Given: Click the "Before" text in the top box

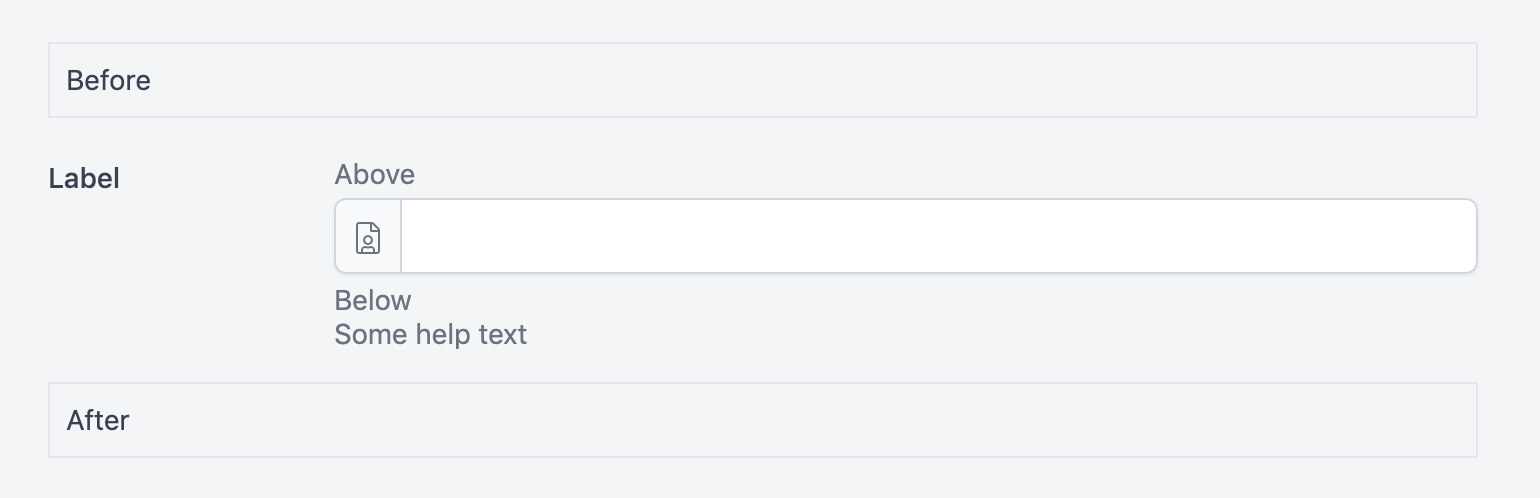Looking at the screenshot, I should (108, 81).
